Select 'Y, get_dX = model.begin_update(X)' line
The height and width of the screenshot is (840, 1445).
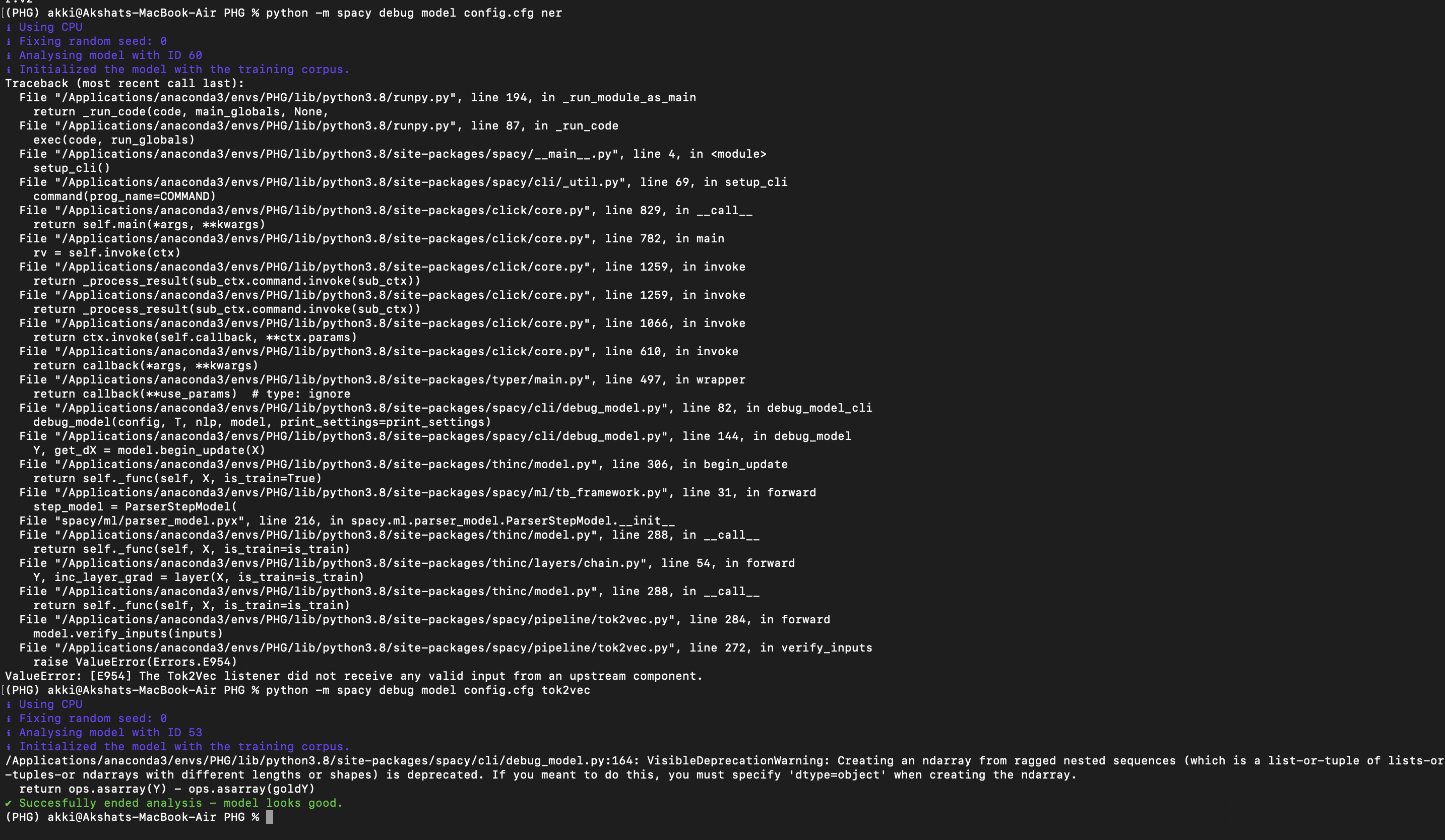pos(149,450)
